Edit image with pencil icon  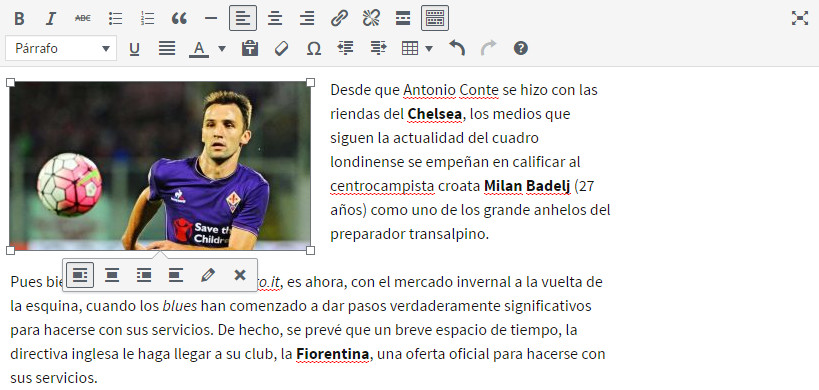click(208, 275)
